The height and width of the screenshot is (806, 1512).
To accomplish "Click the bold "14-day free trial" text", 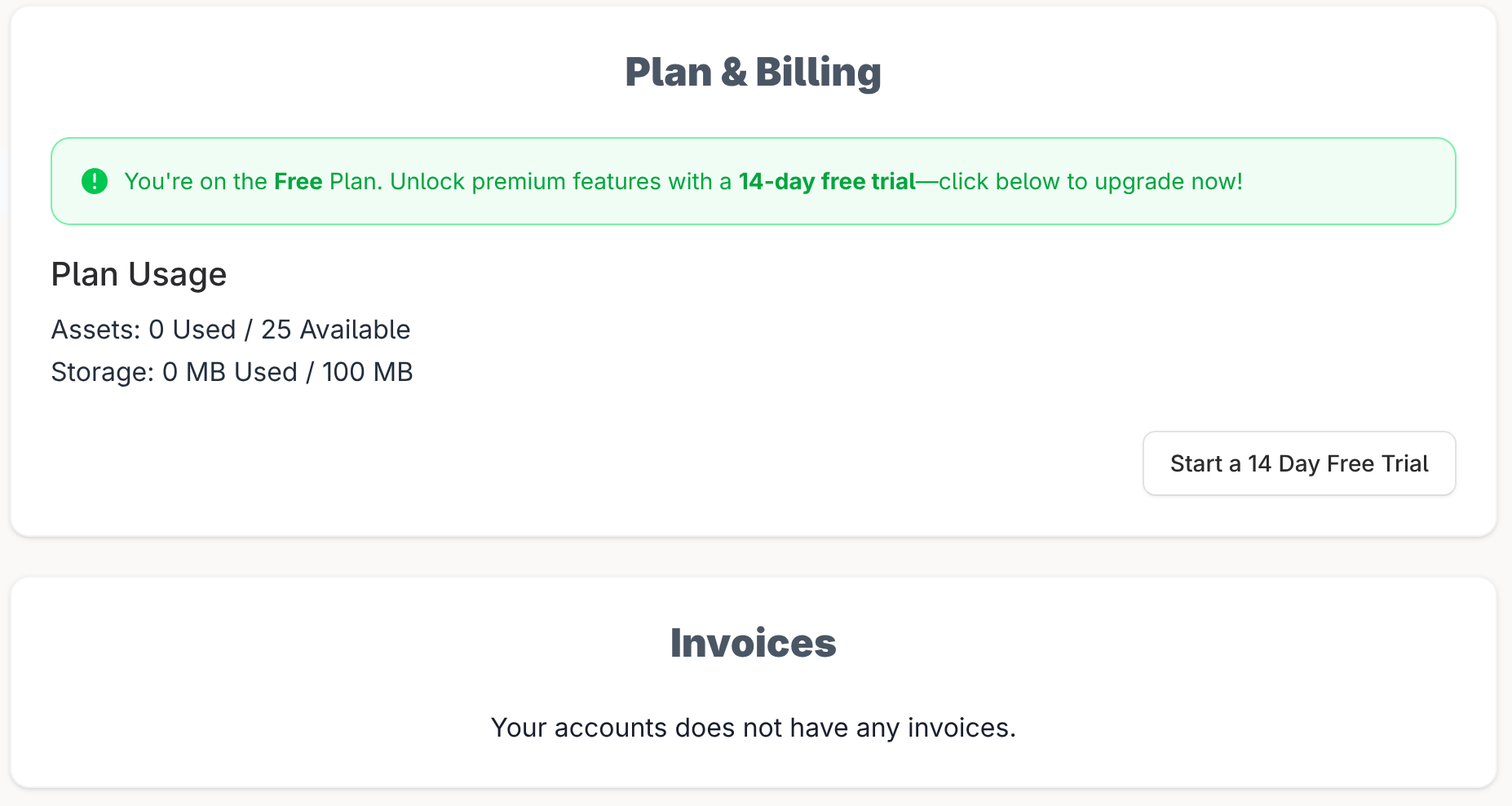I will [827, 181].
